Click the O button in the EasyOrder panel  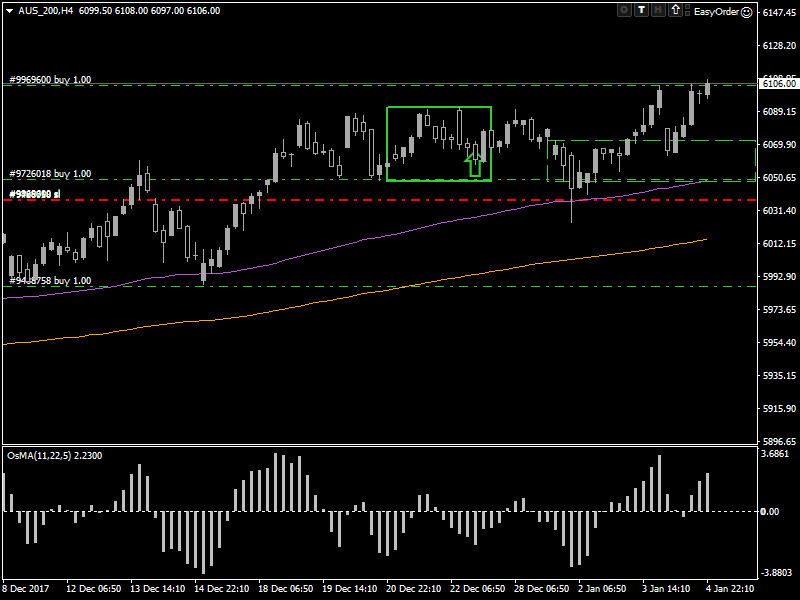click(x=624, y=10)
